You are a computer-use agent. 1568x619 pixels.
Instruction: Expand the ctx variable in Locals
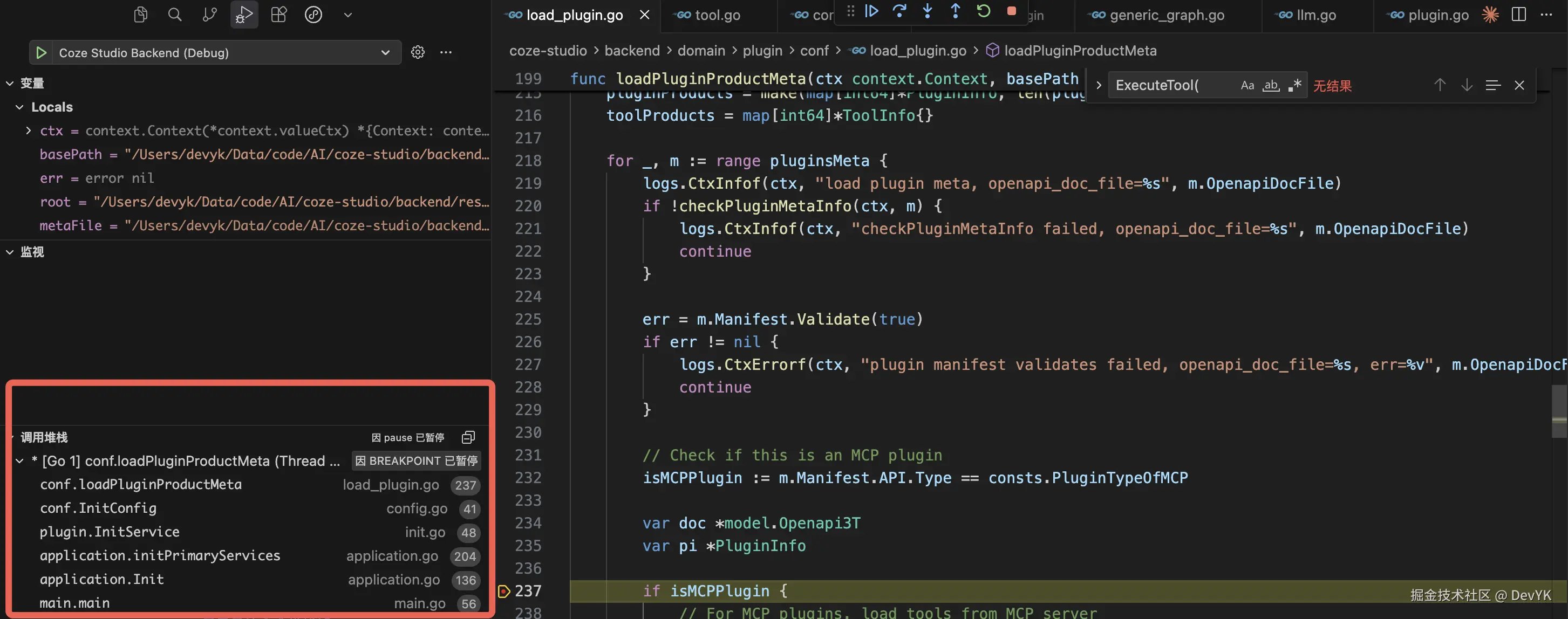pos(28,130)
